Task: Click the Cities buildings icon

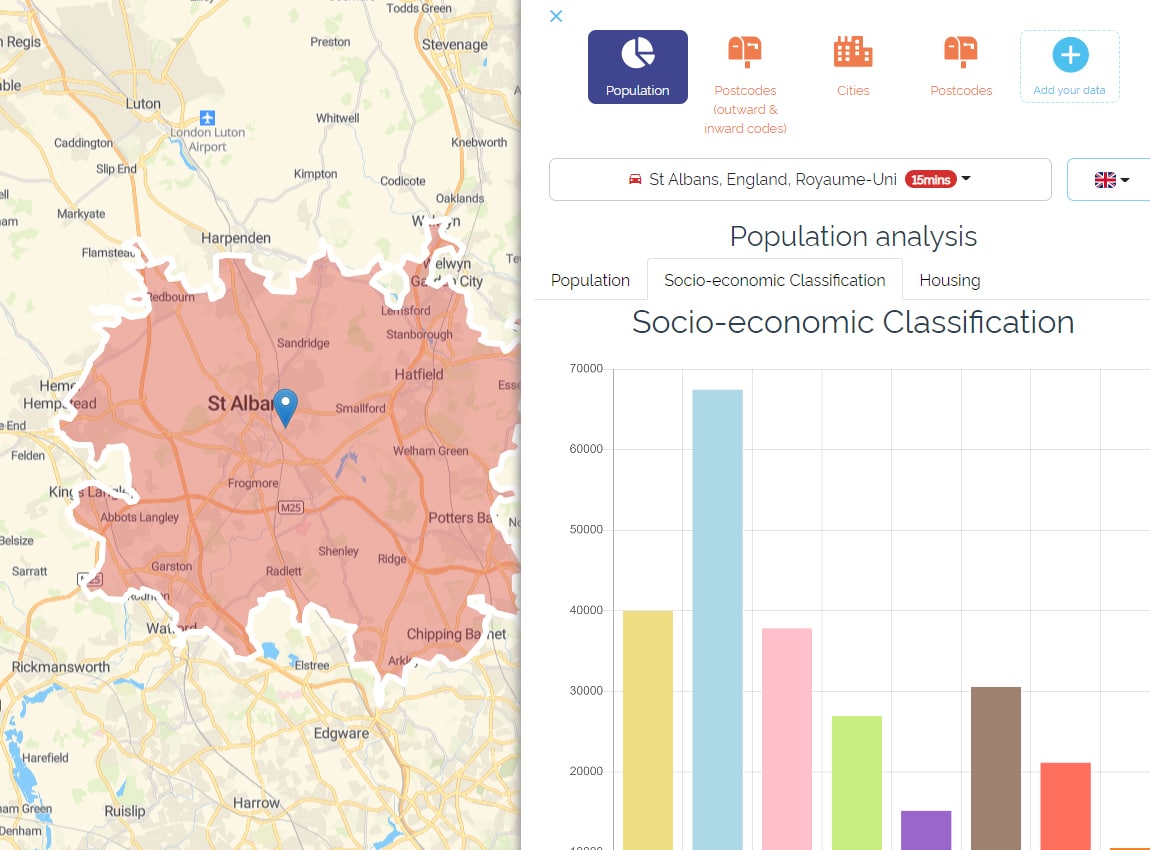Action: coord(852,50)
